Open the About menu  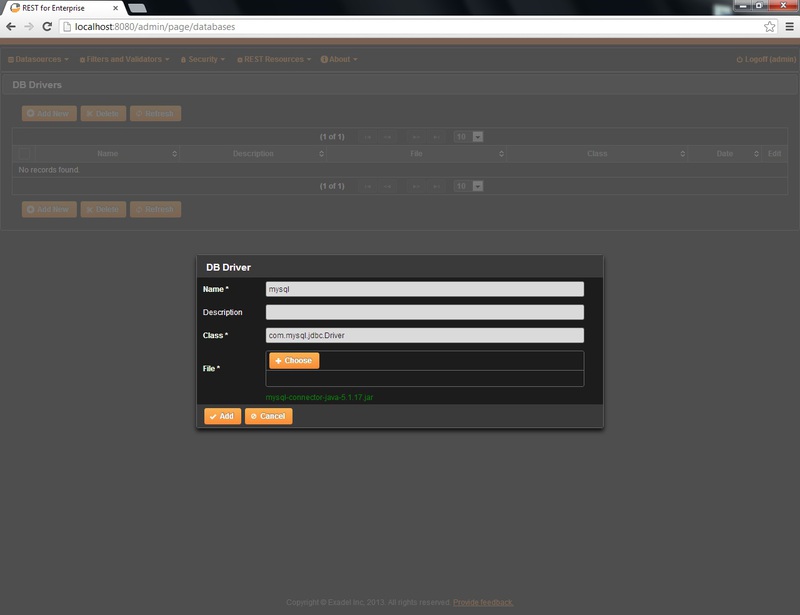pyautogui.click(x=338, y=59)
